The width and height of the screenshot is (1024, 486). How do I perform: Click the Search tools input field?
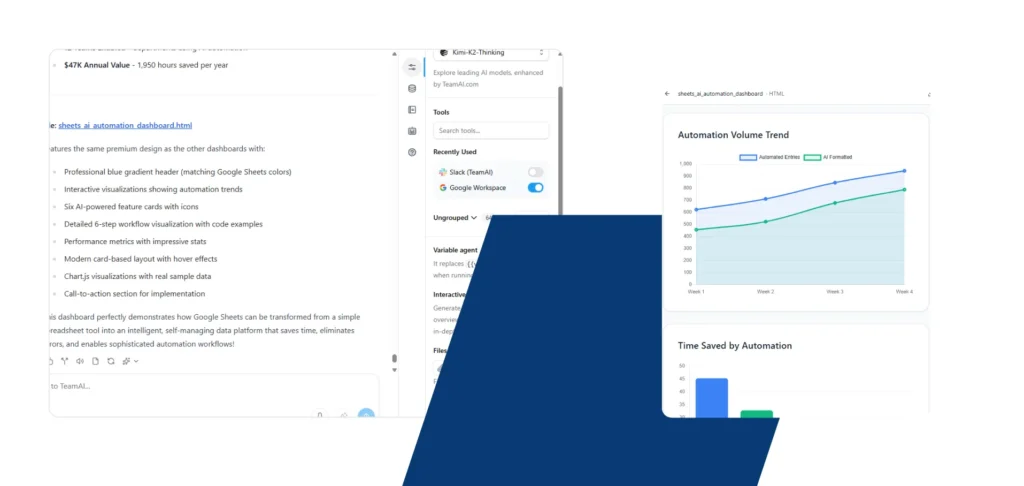(491, 131)
